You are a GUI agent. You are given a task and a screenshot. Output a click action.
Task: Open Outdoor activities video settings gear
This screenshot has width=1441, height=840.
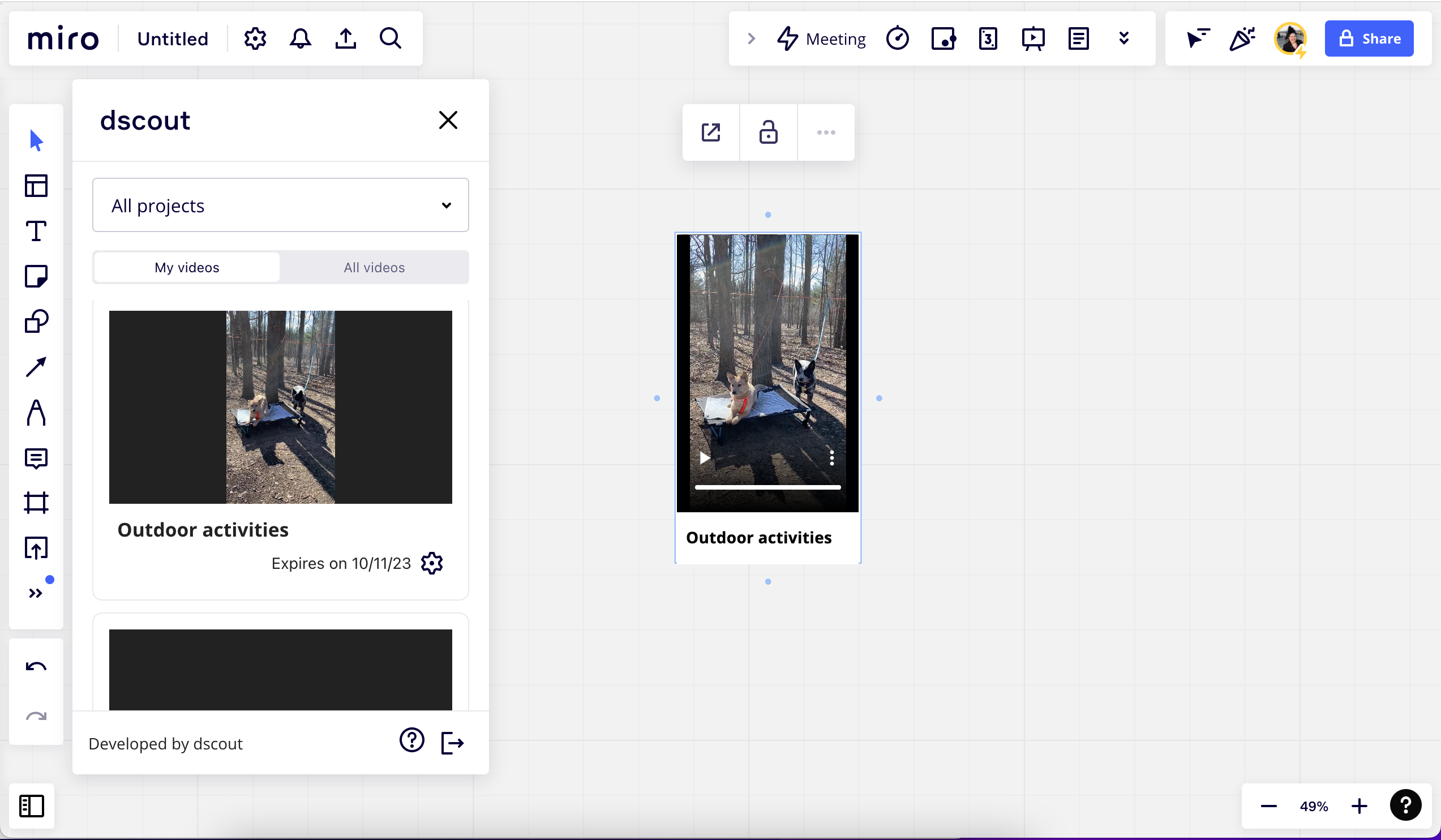tap(432, 563)
